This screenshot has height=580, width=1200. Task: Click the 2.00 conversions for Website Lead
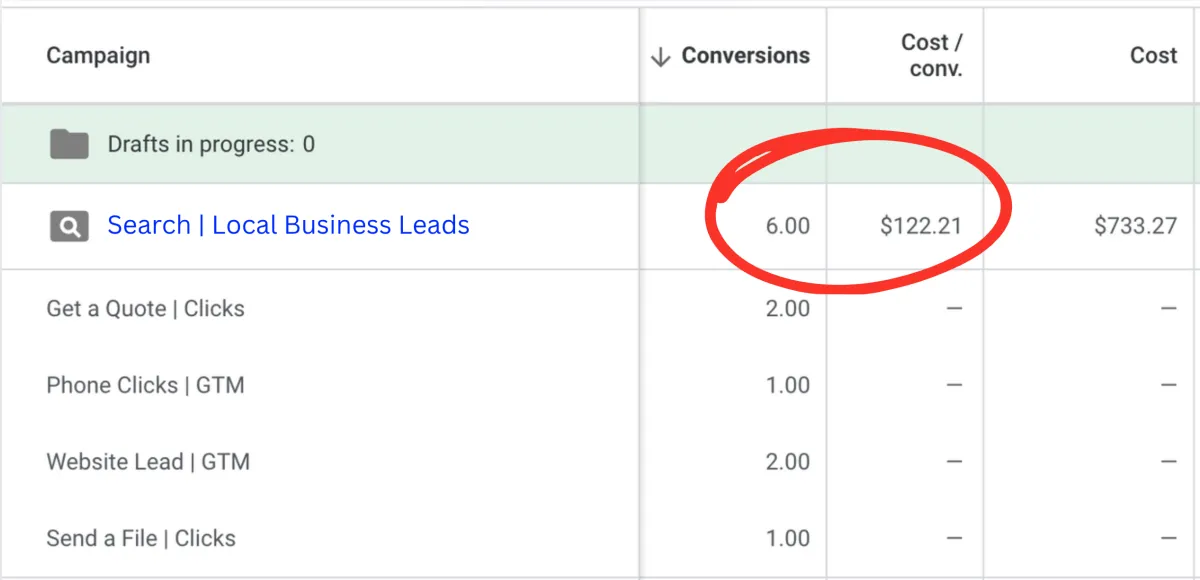tap(787, 462)
